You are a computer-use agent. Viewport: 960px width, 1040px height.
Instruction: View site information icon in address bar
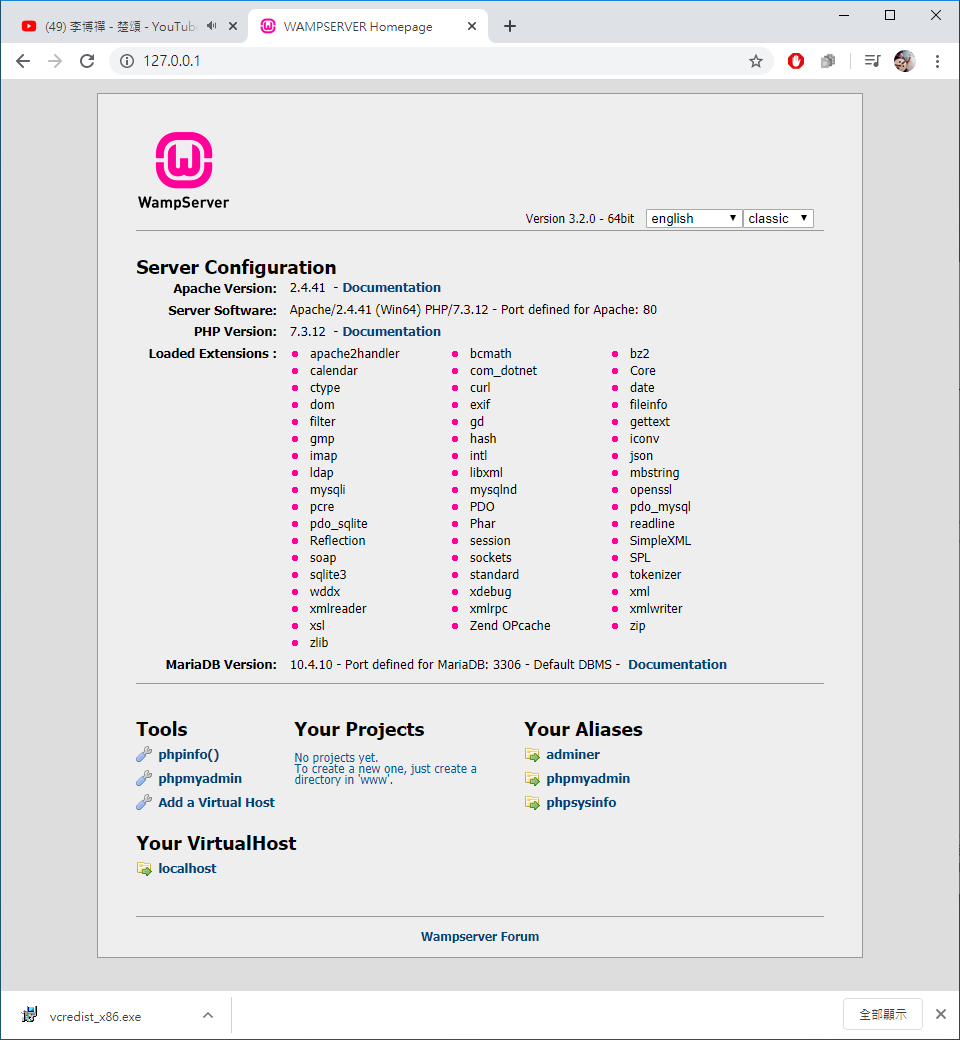coord(127,61)
